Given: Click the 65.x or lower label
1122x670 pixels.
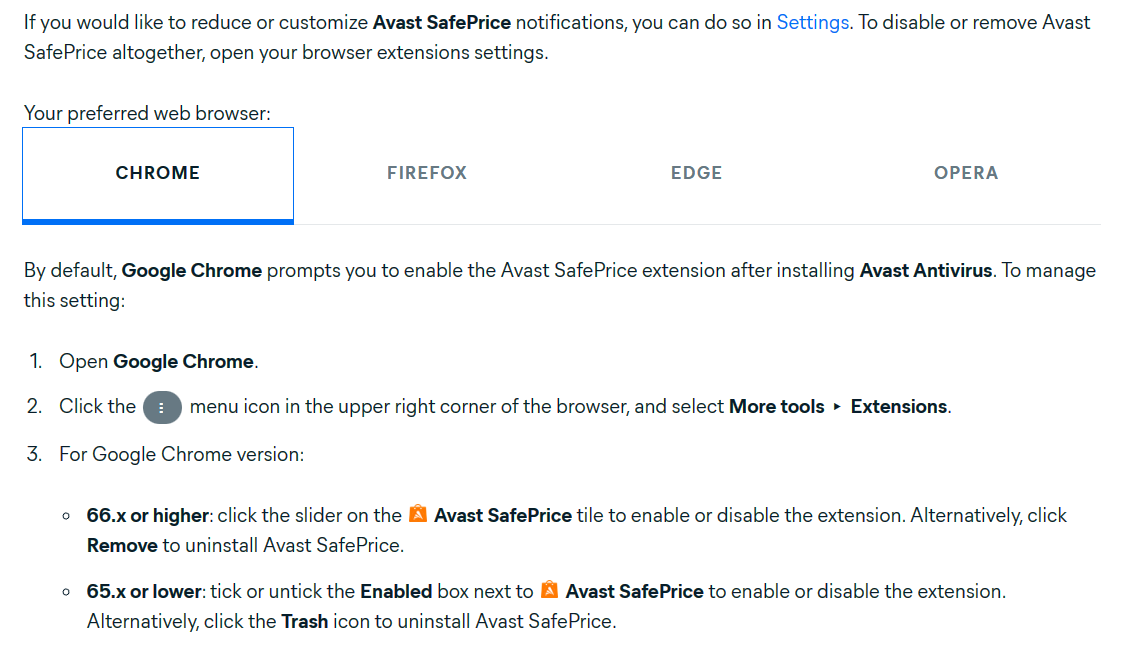Looking at the screenshot, I should 145,592.
